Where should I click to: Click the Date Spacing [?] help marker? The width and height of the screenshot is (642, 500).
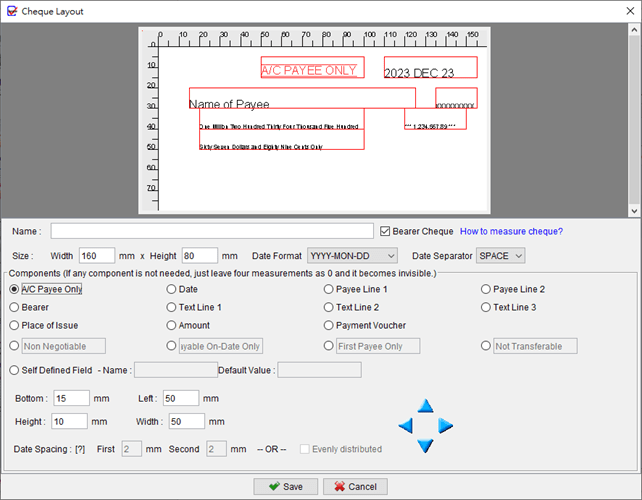click(x=80, y=449)
